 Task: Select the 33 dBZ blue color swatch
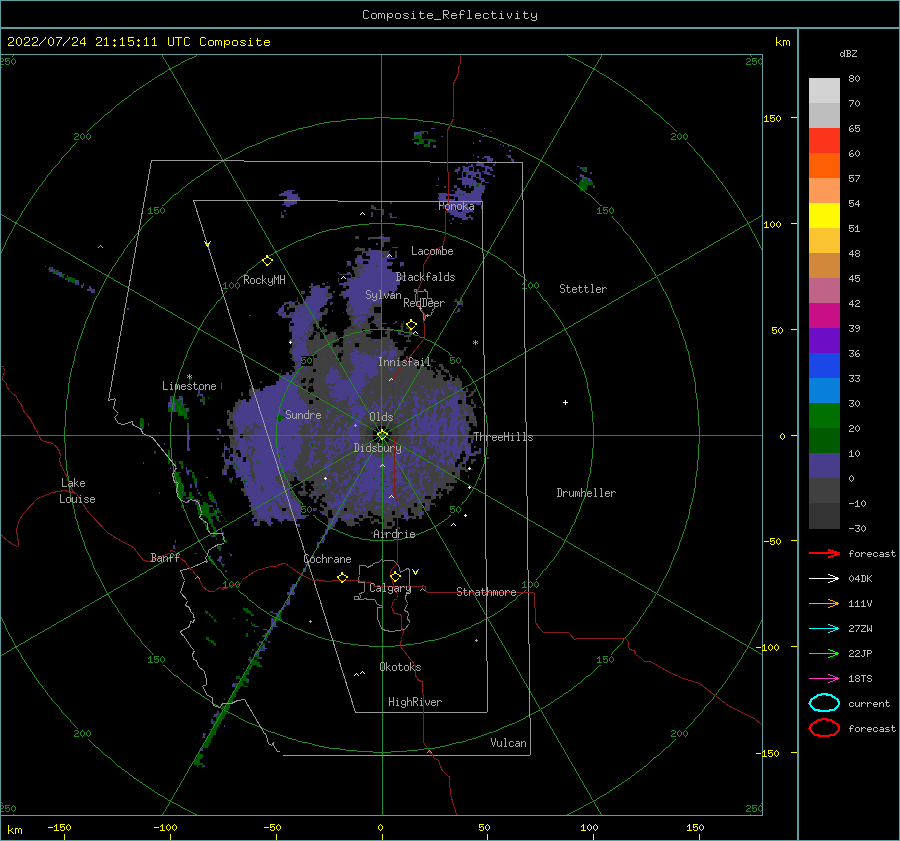coord(824,366)
